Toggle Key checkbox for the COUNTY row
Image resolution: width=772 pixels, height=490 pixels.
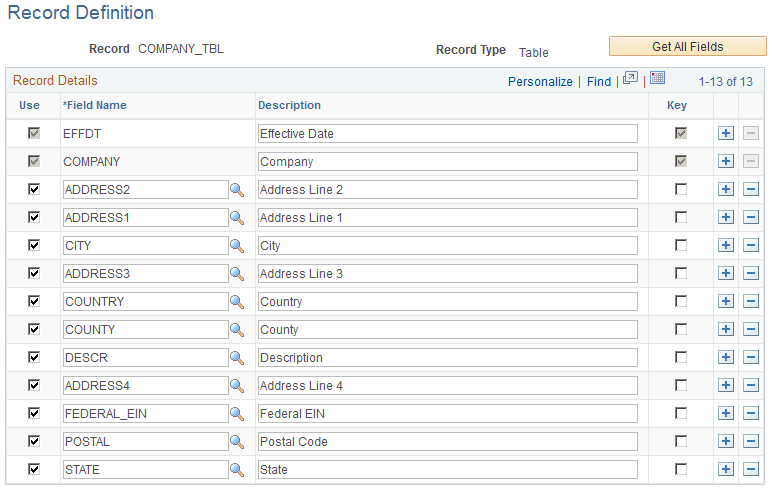coord(681,329)
